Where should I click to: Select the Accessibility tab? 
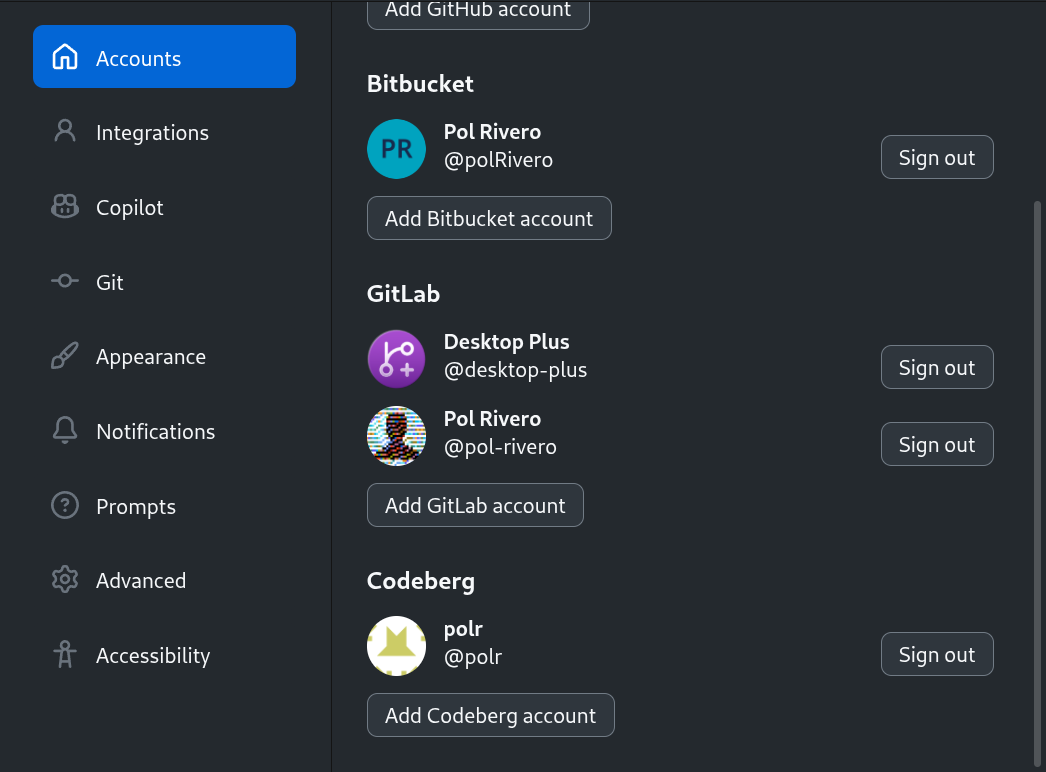tap(164, 655)
